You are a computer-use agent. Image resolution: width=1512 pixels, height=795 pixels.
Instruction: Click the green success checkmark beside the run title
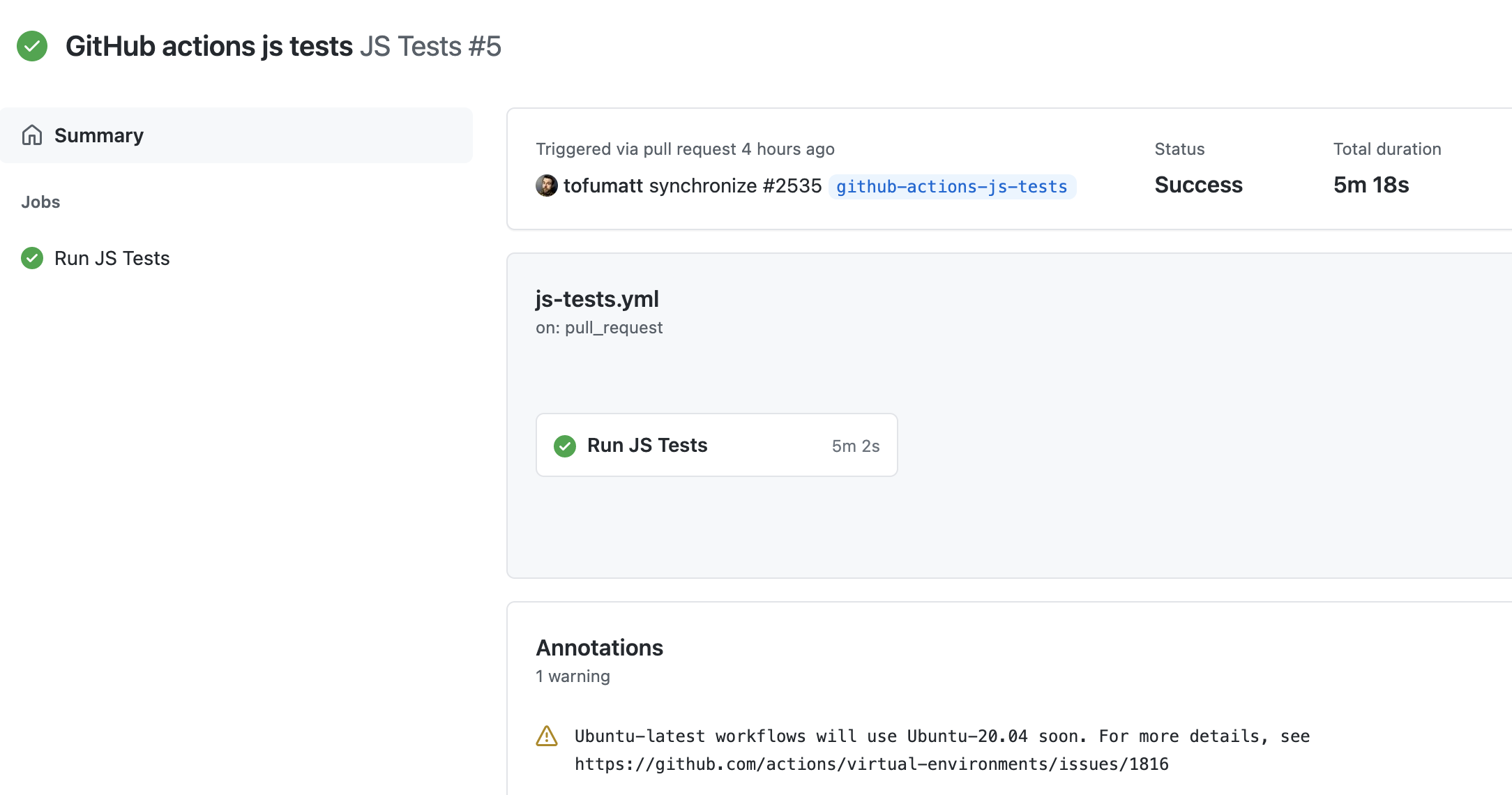[x=32, y=46]
